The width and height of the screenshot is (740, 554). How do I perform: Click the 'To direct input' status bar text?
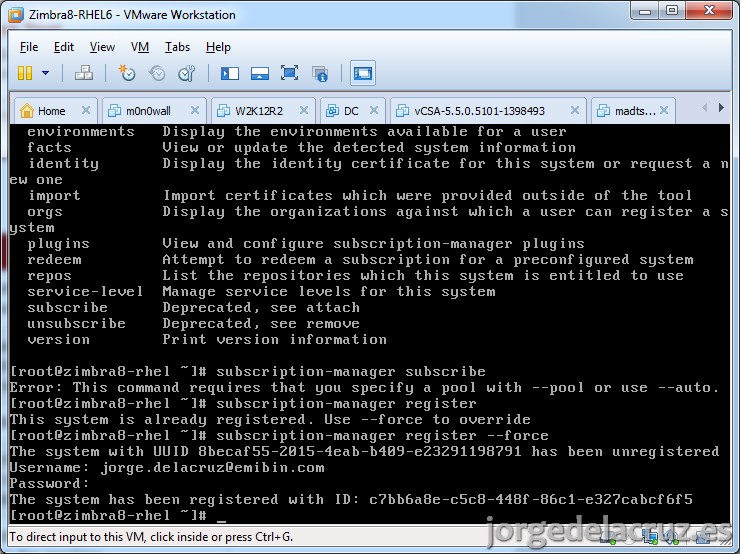click(x=151, y=537)
